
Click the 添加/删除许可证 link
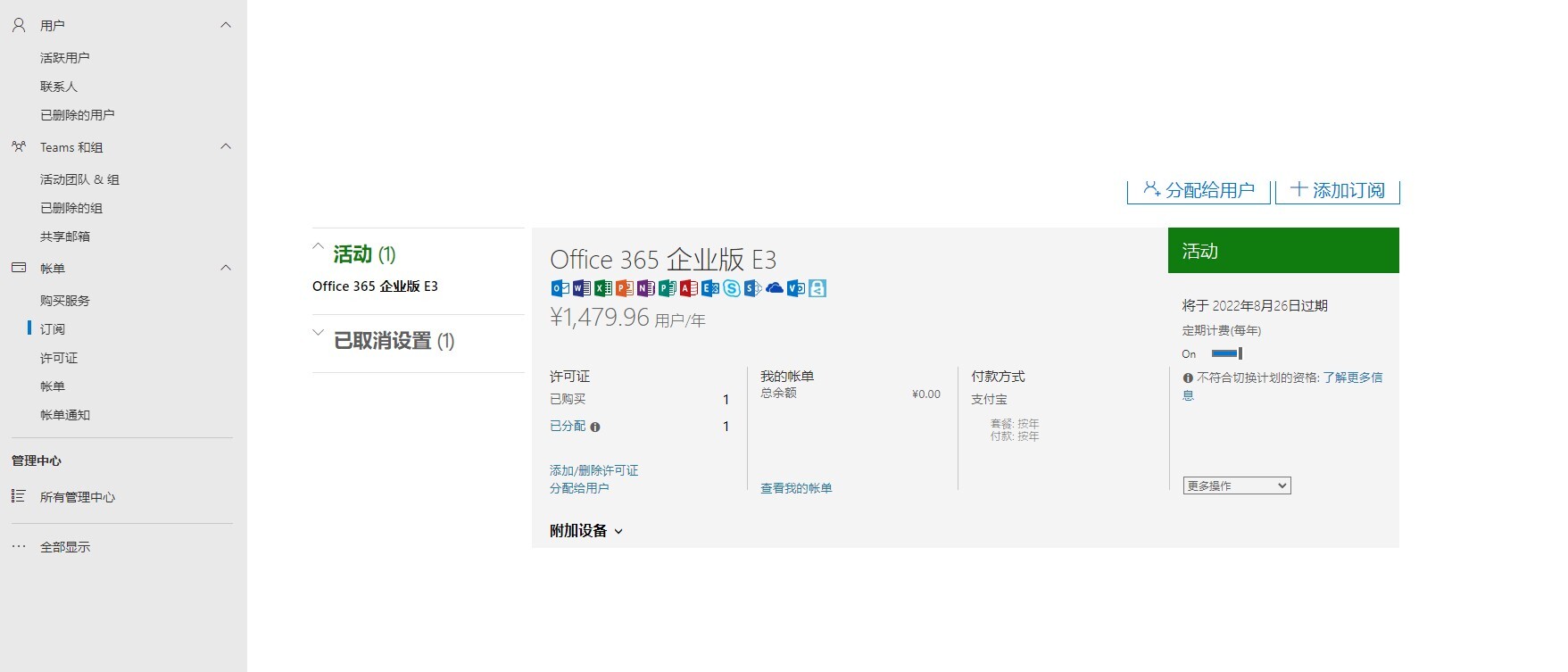594,470
